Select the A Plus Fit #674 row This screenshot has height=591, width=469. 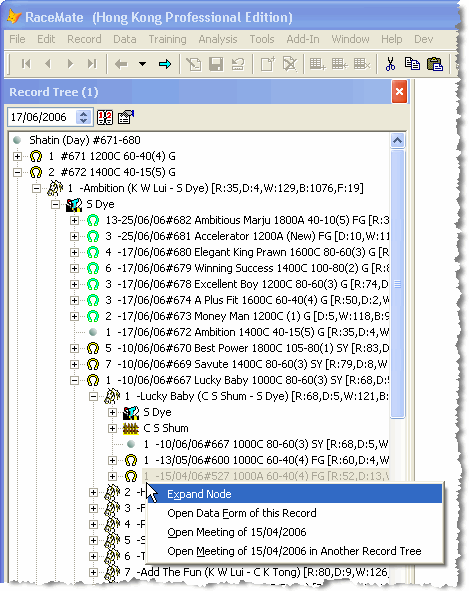247,300
